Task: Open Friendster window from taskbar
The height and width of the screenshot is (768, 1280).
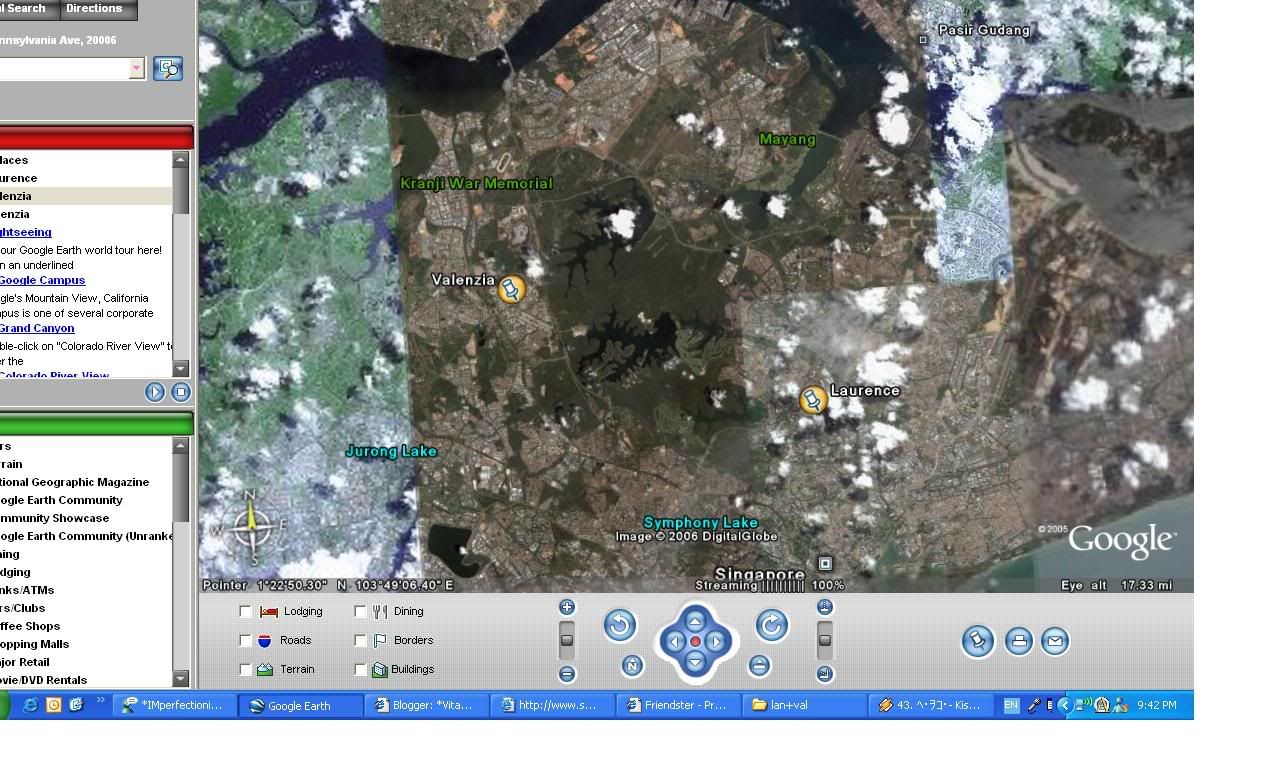Action: click(x=679, y=705)
